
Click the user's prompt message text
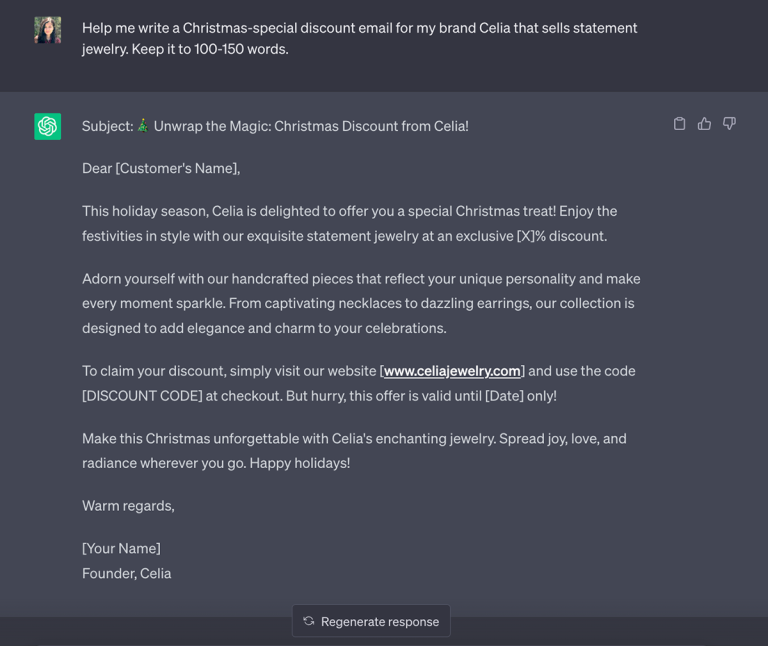click(x=360, y=38)
